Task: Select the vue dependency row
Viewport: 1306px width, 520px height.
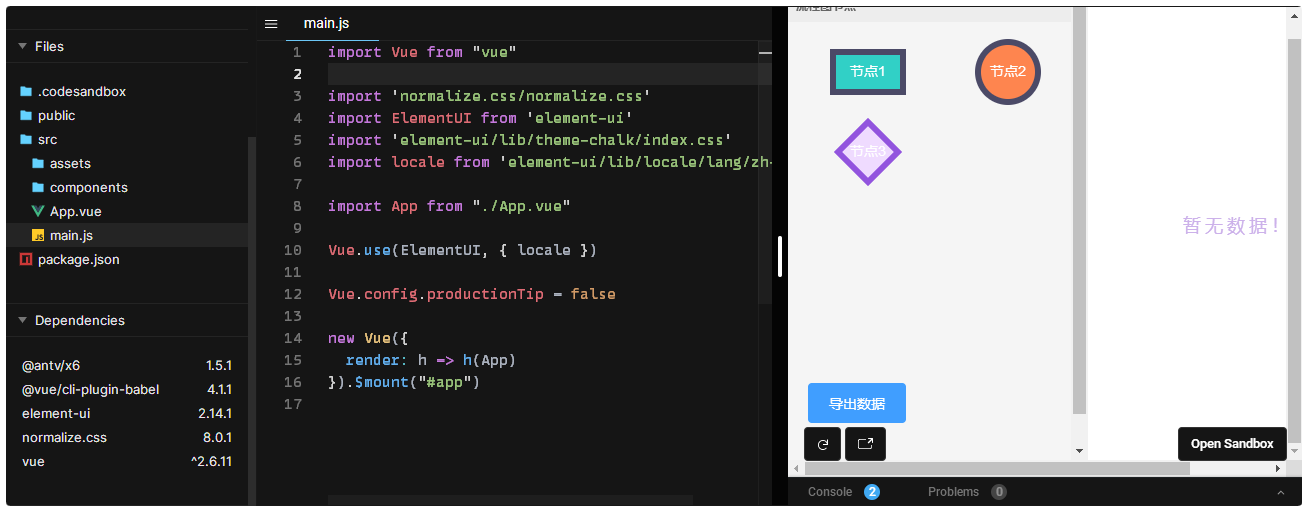Action: pyautogui.click(x=127, y=461)
